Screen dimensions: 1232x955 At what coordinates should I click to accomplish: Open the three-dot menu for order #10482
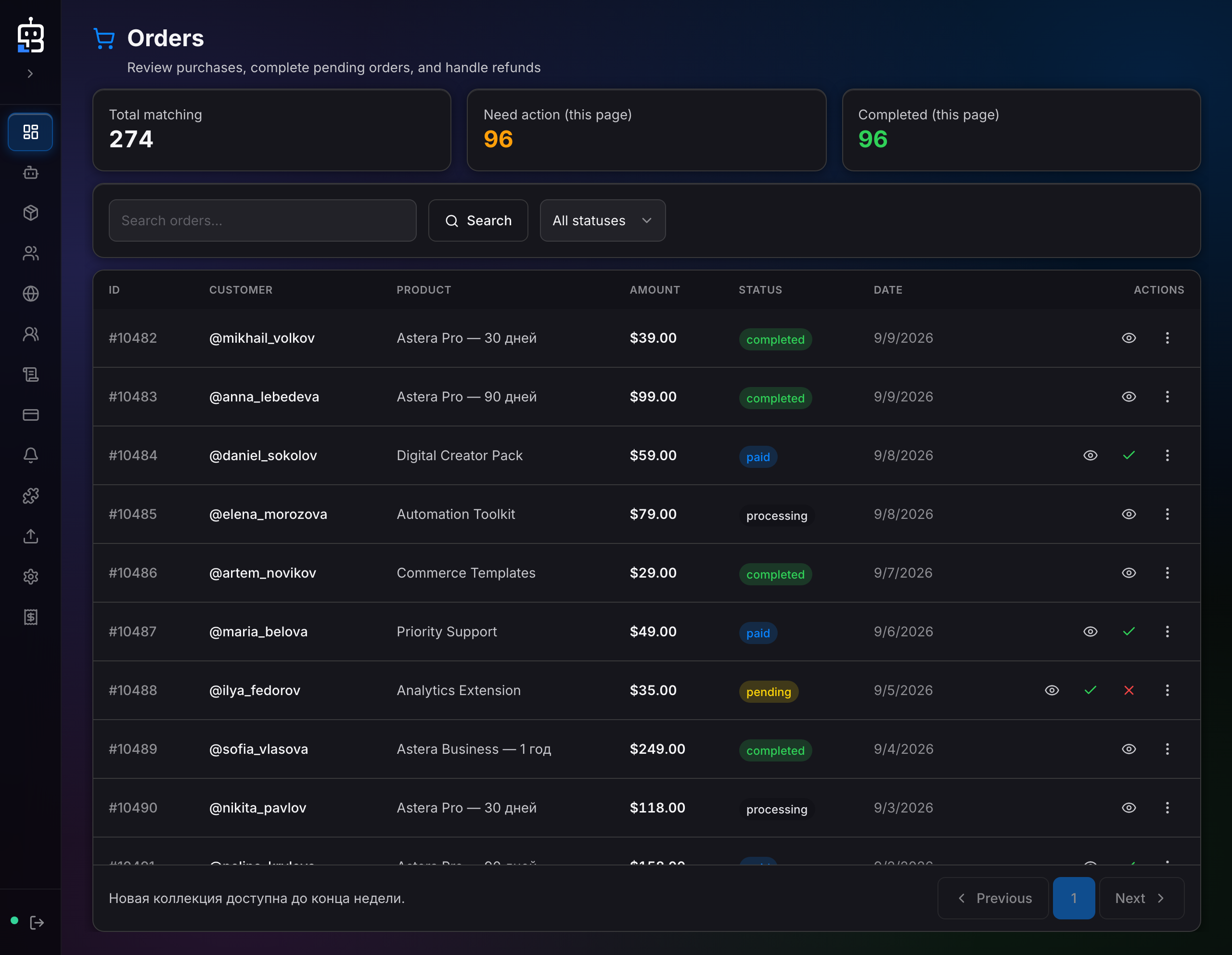tap(1167, 338)
